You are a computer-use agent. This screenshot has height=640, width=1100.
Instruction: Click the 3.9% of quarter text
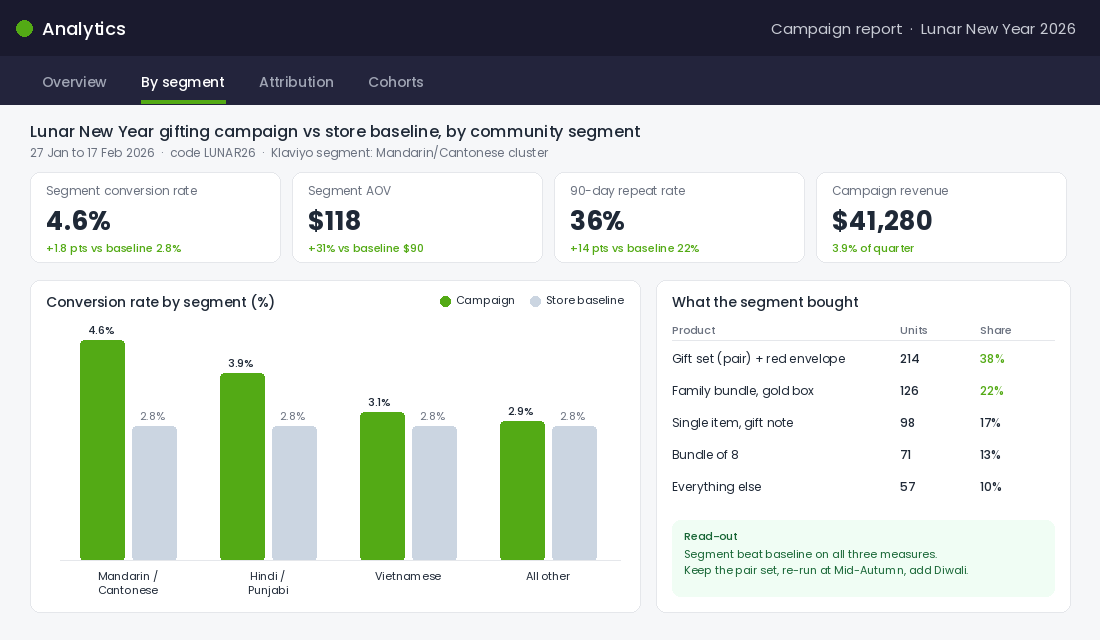coord(873,248)
